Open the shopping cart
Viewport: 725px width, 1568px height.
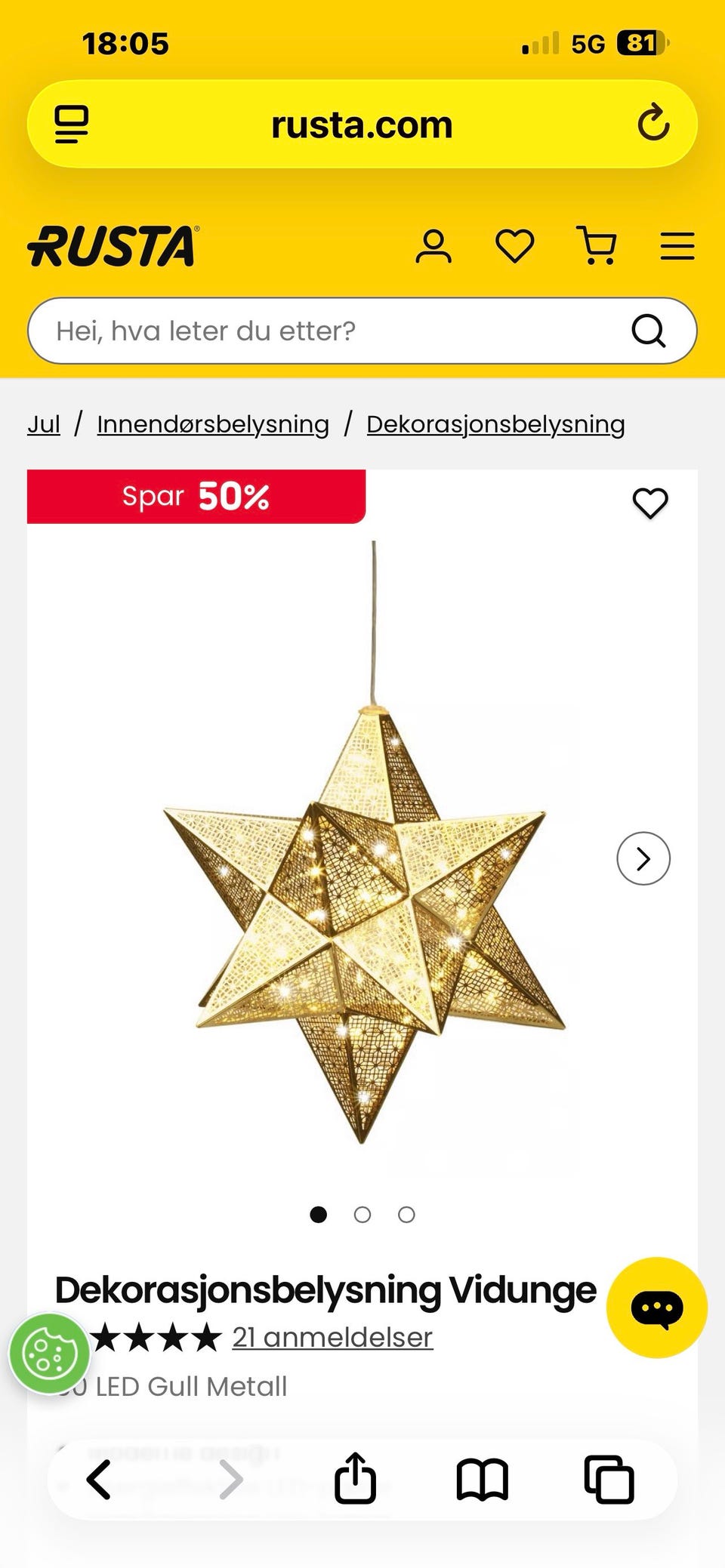pos(597,245)
